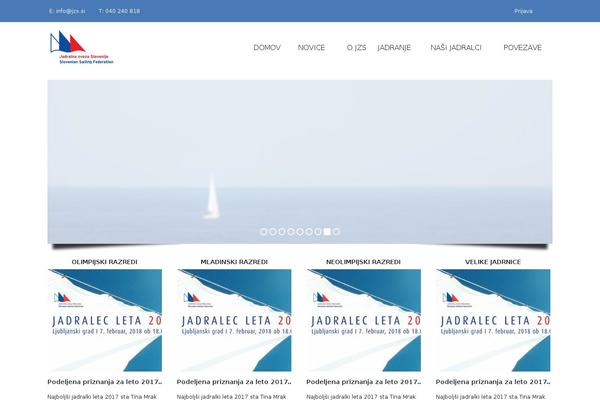Open the POVEZAVE menu item
Screen dimensions: 600x400
522,47
